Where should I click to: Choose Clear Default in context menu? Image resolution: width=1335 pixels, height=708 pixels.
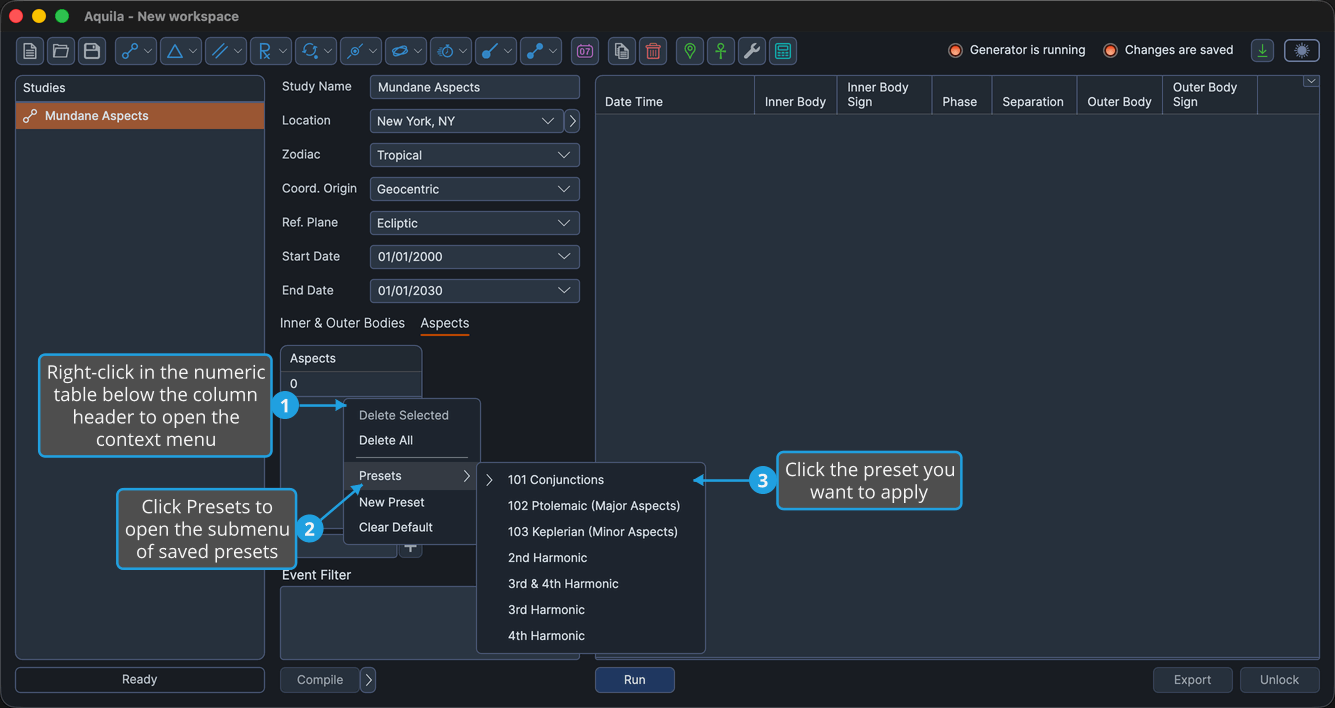tap(412, 527)
